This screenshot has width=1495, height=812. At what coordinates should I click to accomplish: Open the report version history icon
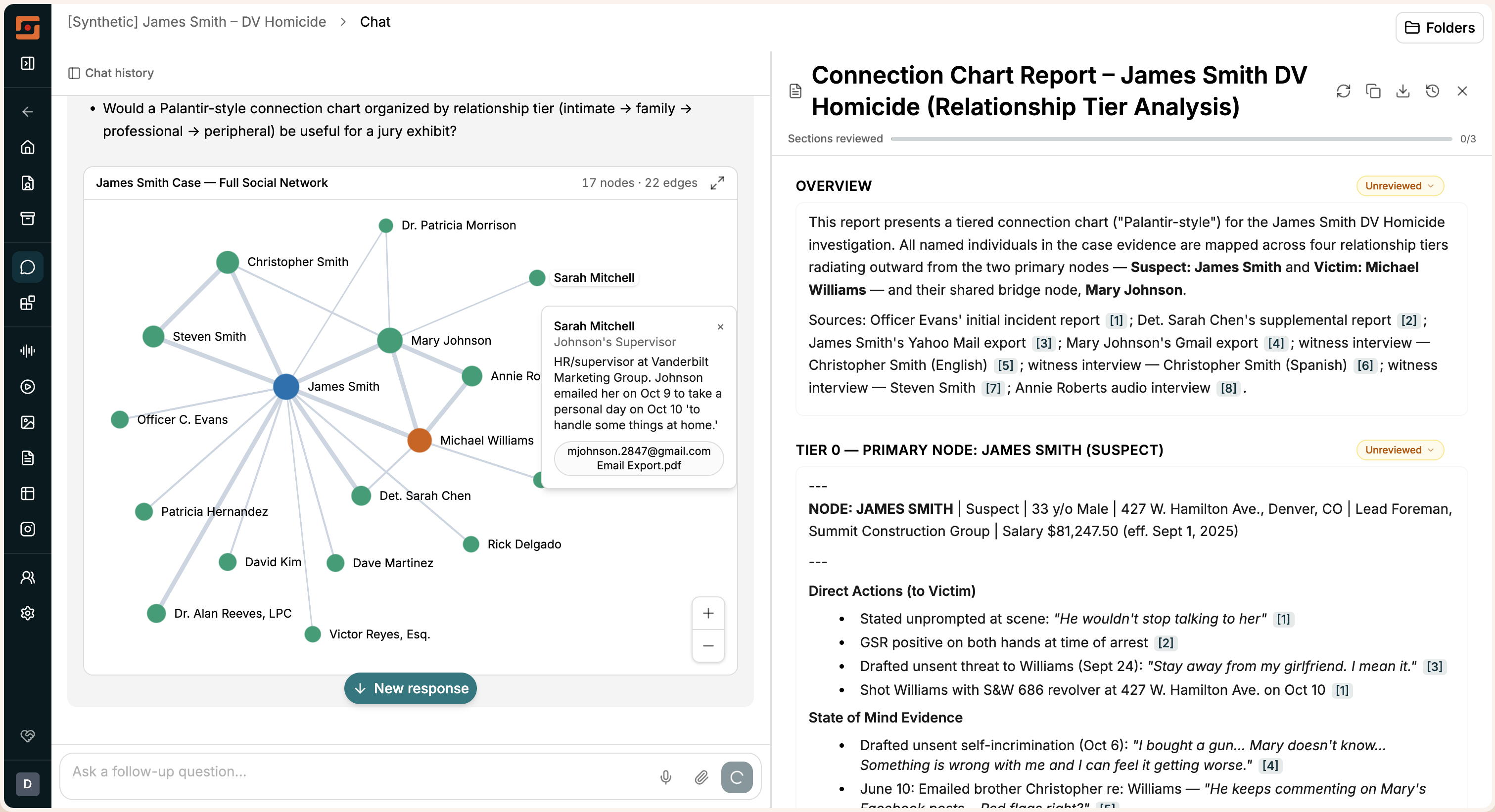pos(1432,91)
